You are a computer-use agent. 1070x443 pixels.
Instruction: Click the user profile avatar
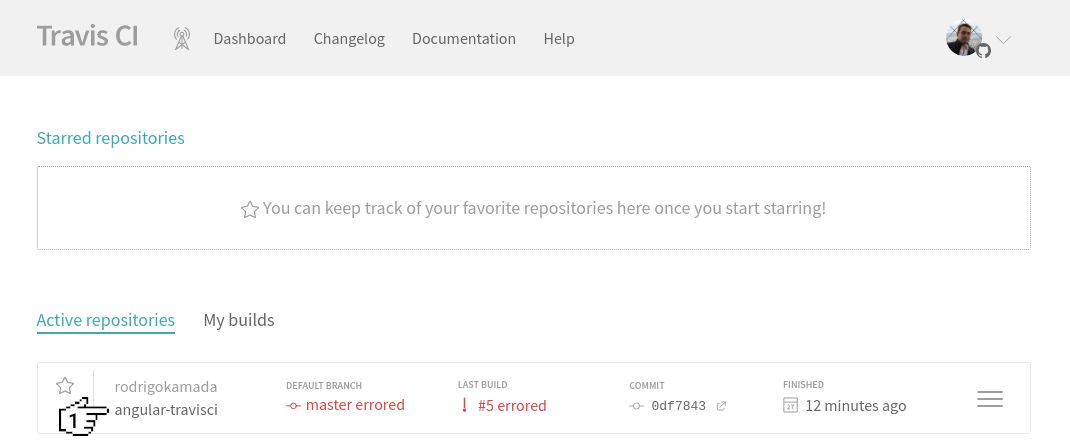(964, 38)
